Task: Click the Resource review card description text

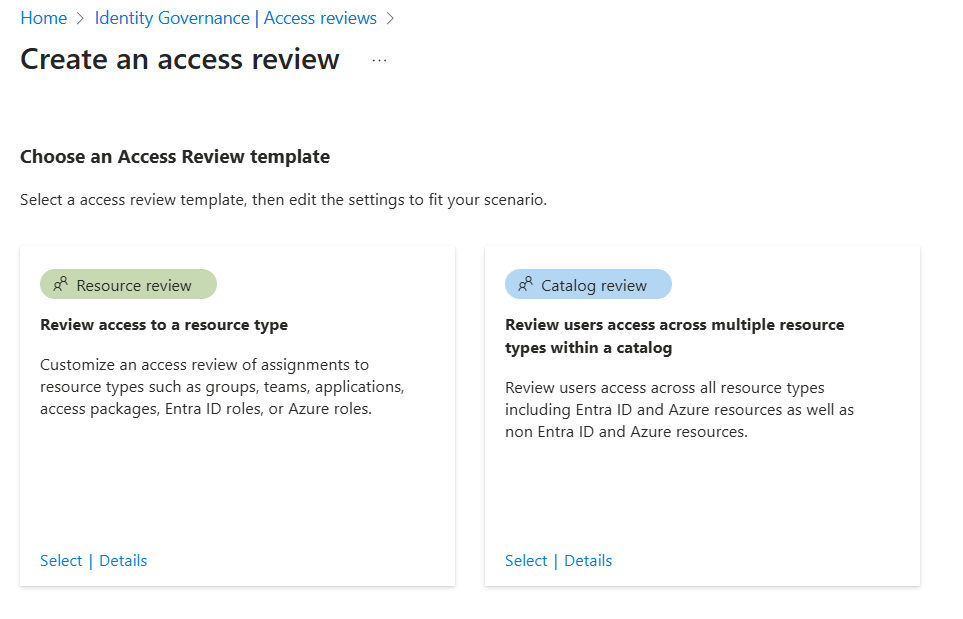Action: pyautogui.click(x=222, y=386)
